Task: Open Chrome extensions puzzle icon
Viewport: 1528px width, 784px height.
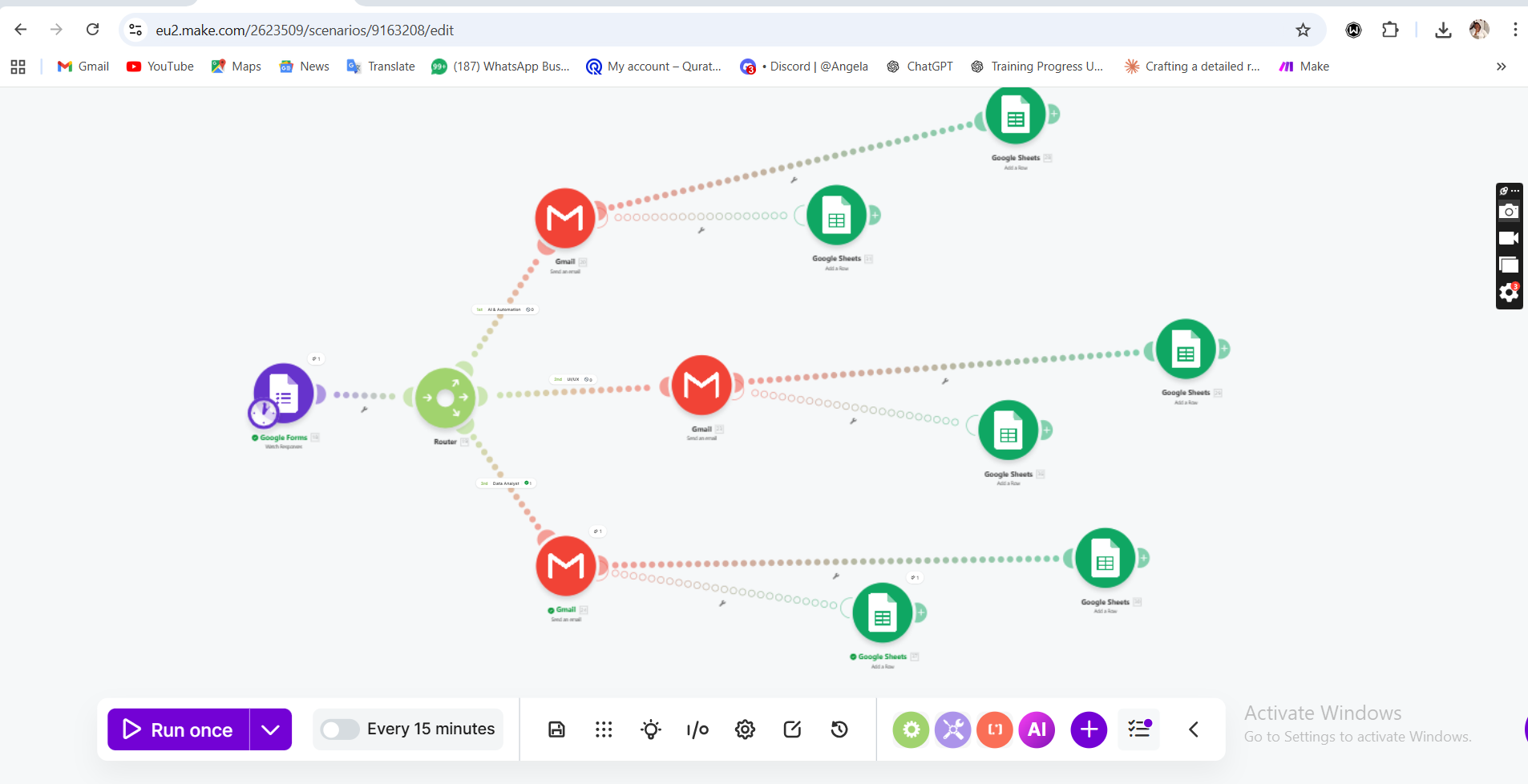Action: pos(1390,30)
